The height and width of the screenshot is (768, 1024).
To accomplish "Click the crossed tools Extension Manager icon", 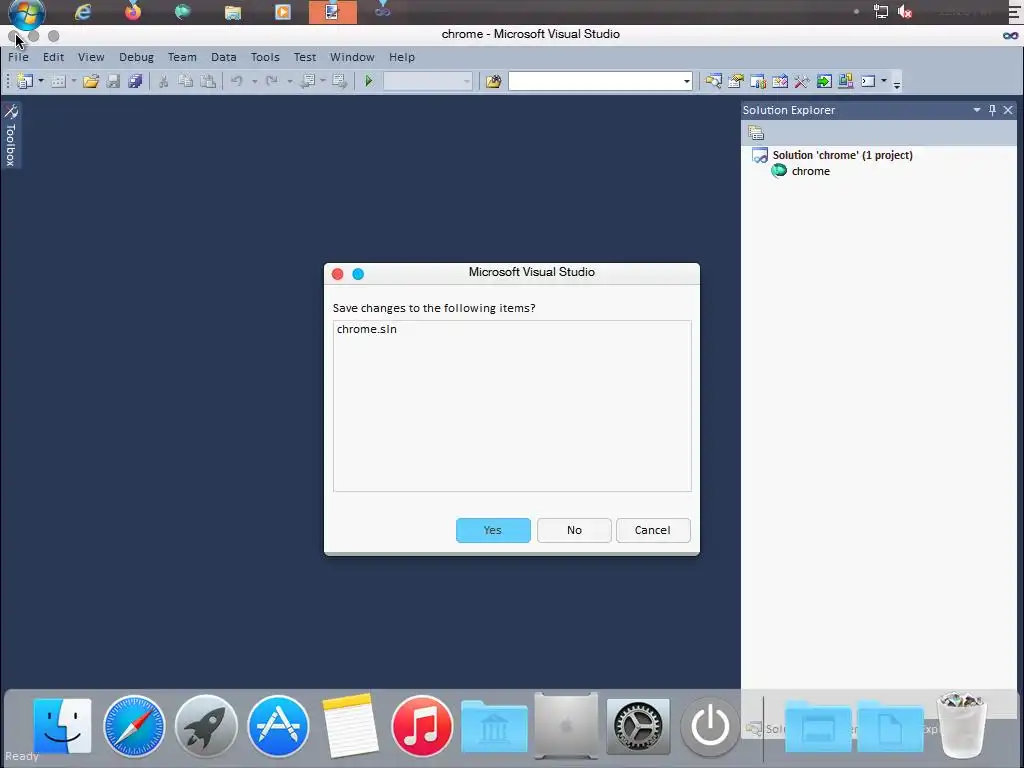I will [802, 82].
